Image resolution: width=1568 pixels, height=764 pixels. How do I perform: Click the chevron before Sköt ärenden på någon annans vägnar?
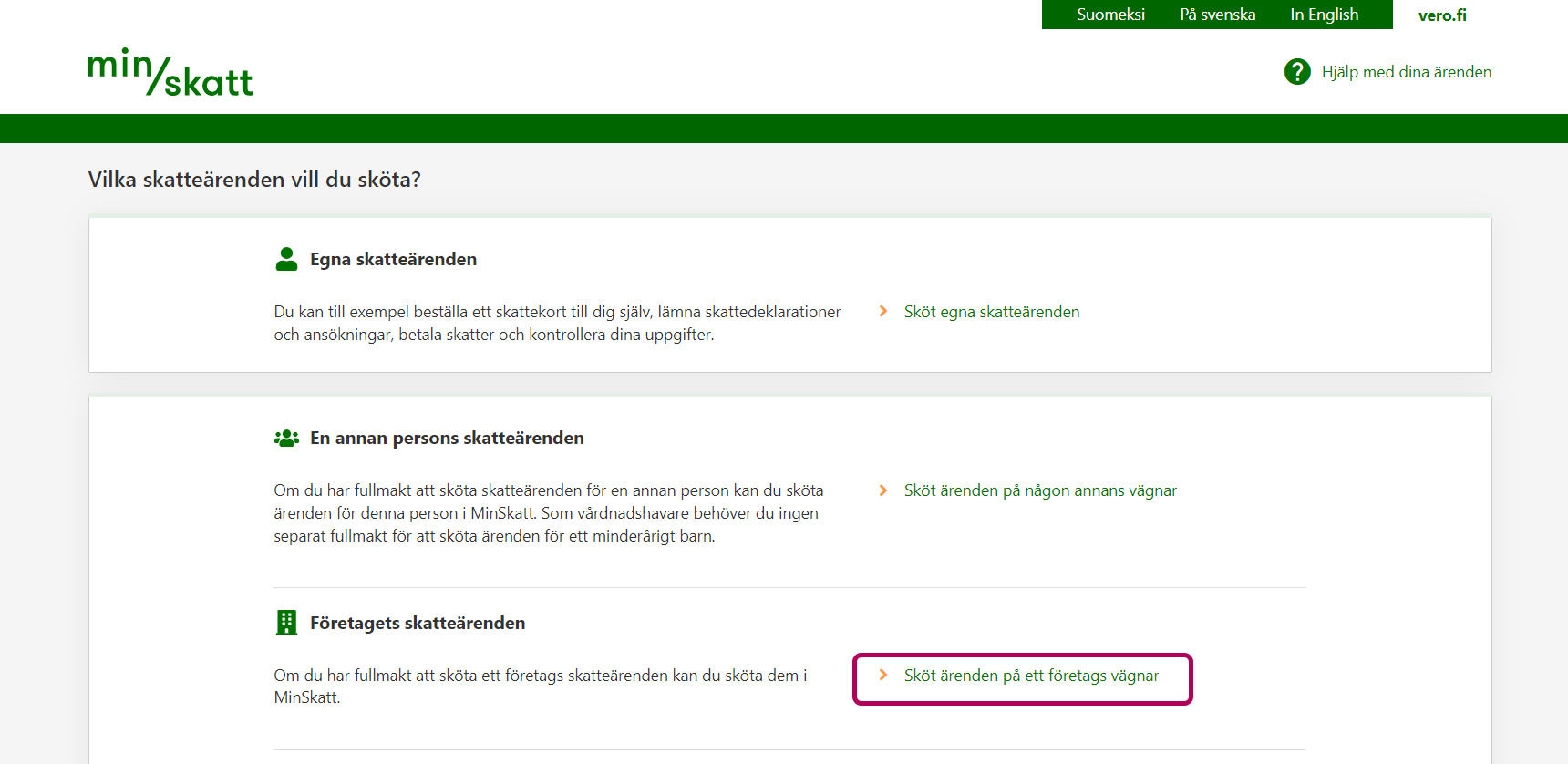(x=882, y=490)
